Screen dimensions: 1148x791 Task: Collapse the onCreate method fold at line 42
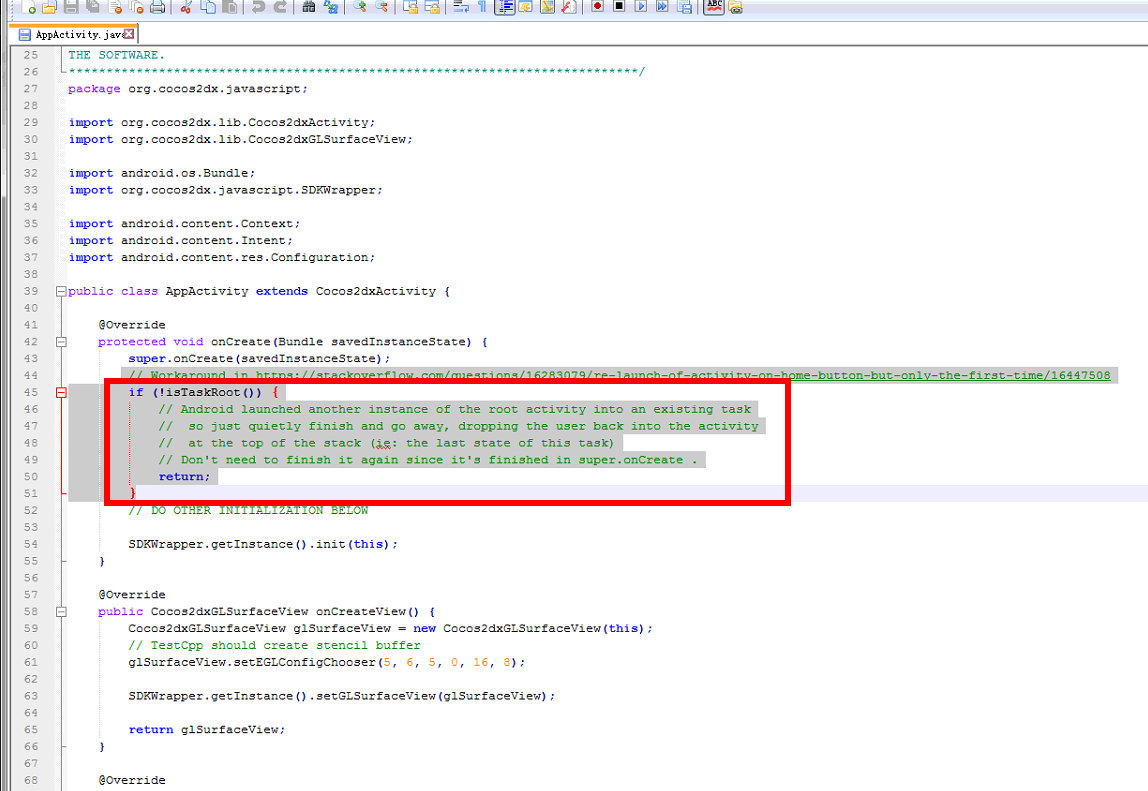(61, 342)
